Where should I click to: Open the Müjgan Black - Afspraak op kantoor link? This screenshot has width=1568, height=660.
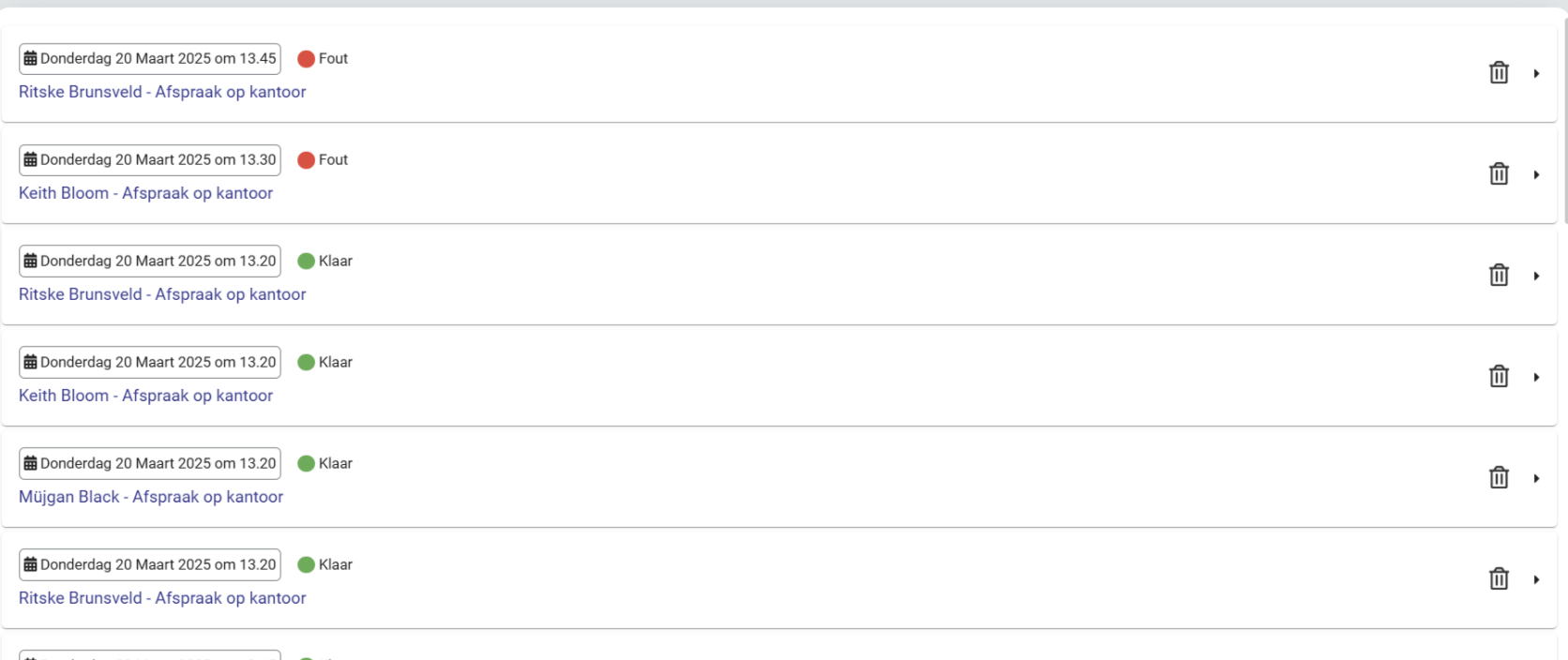point(151,497)
